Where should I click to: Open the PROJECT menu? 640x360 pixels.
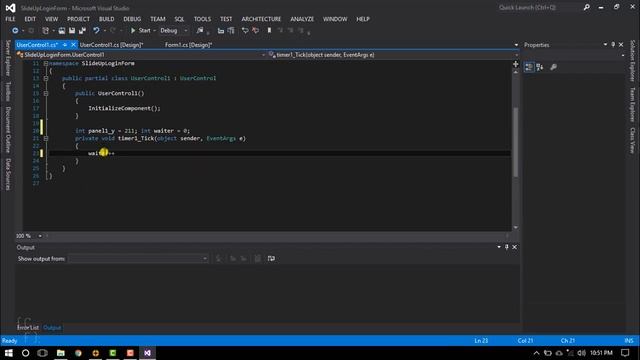[78, 19]
